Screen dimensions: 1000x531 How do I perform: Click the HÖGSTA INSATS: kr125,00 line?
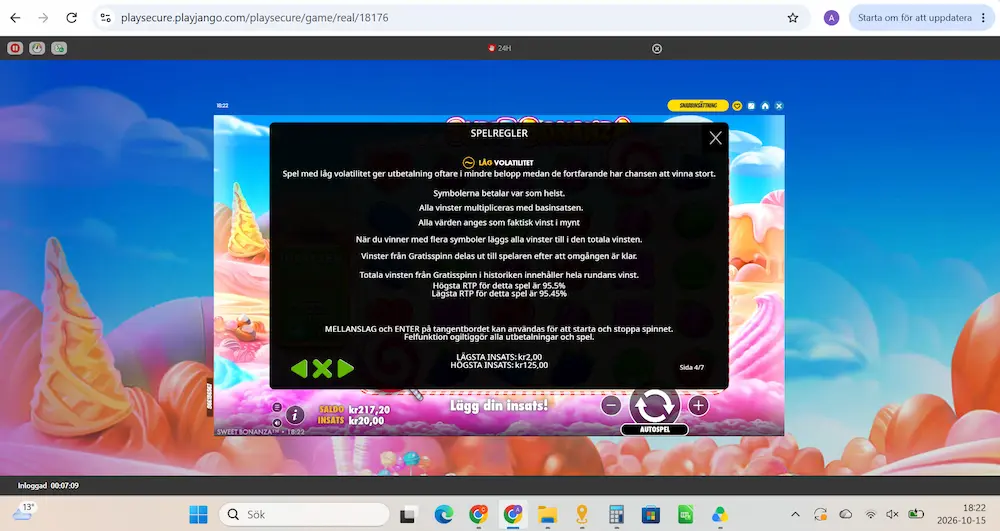499,365
